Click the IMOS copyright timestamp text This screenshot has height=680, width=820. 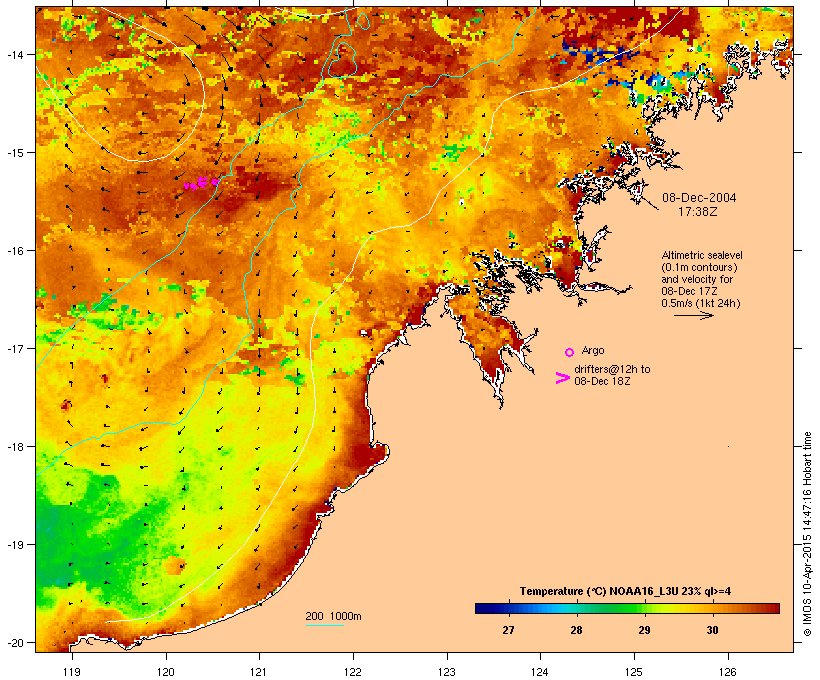(x=807, y=534)
